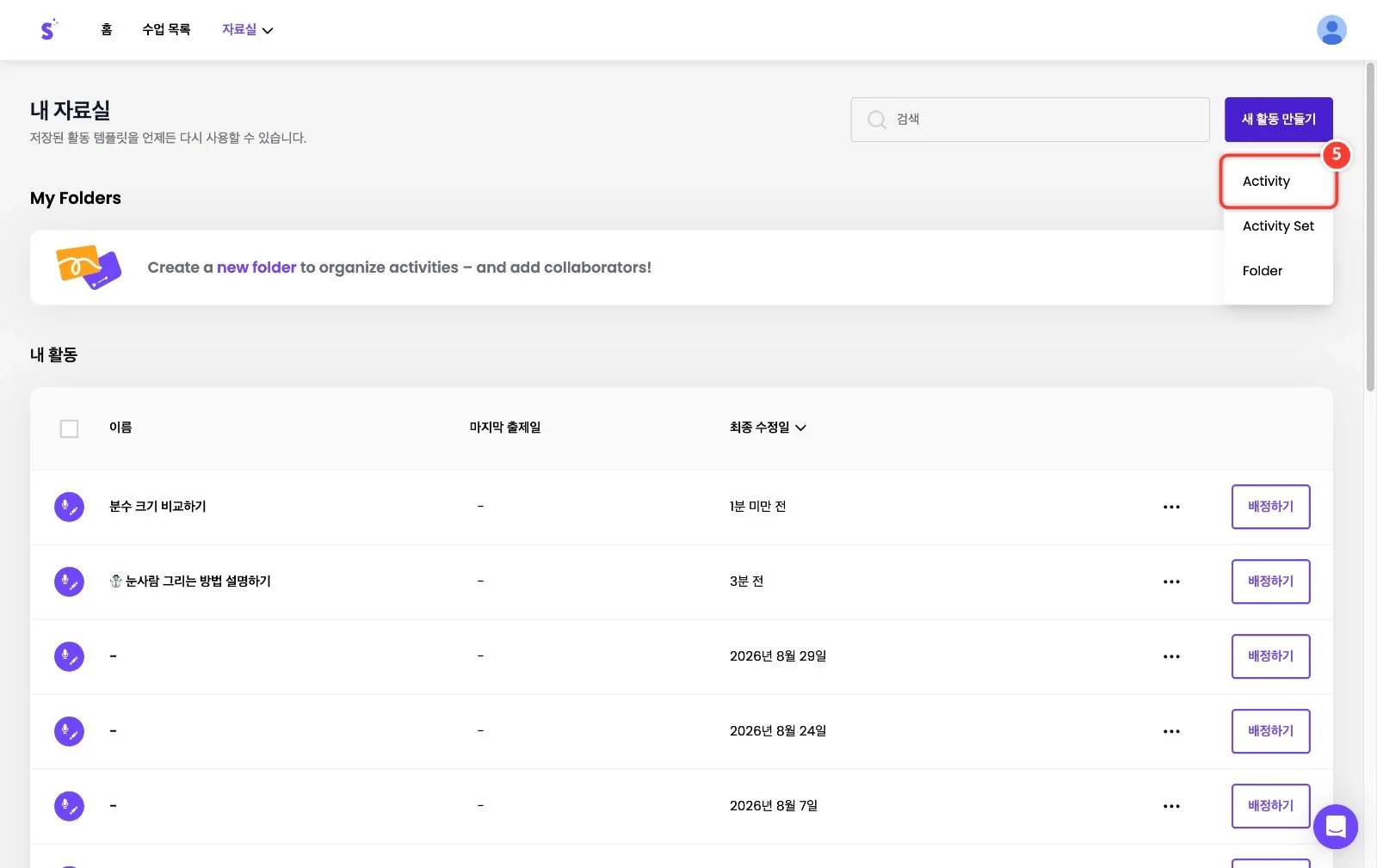Open the S logo home icon

coord(48,30)
